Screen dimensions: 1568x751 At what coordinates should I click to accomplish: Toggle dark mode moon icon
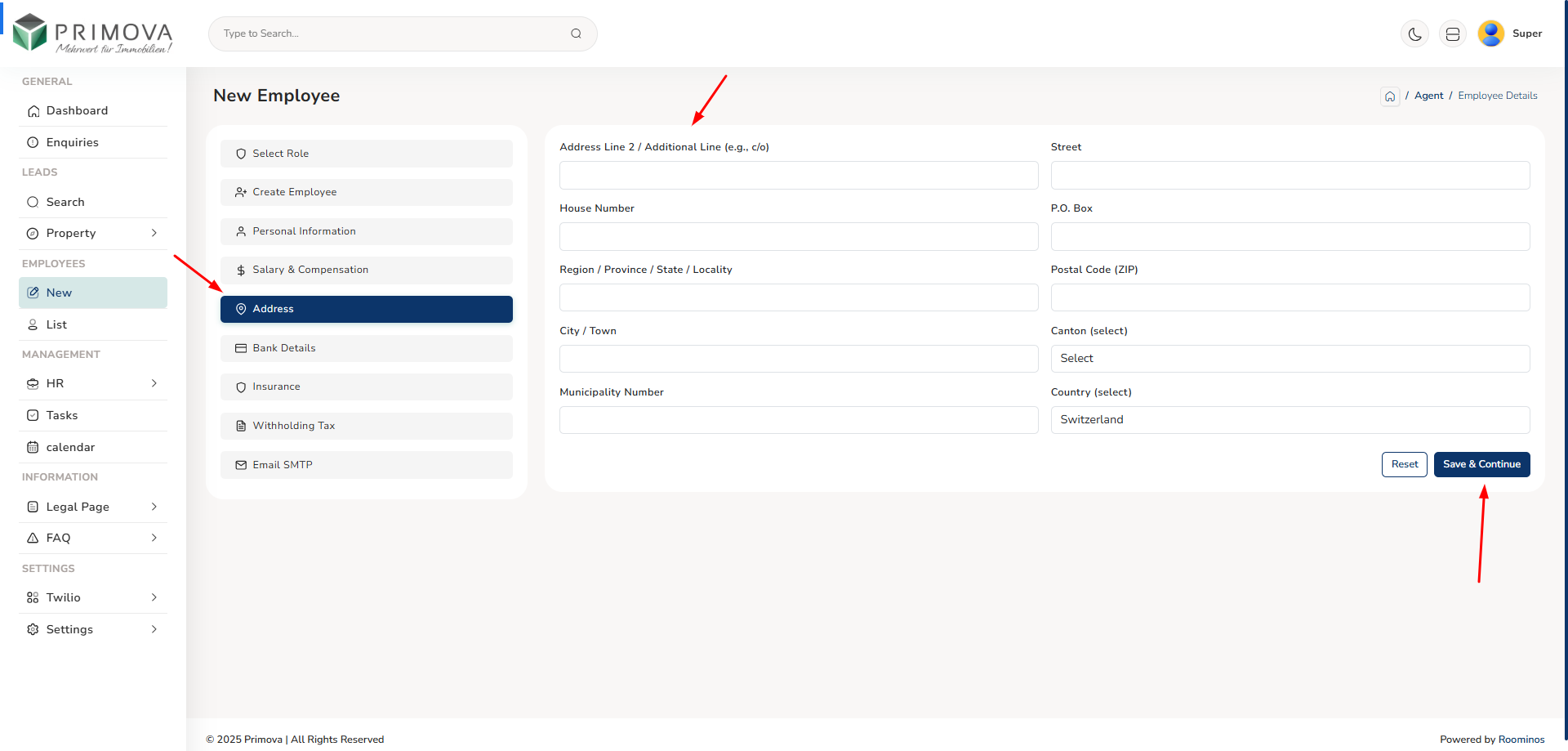1414,34
